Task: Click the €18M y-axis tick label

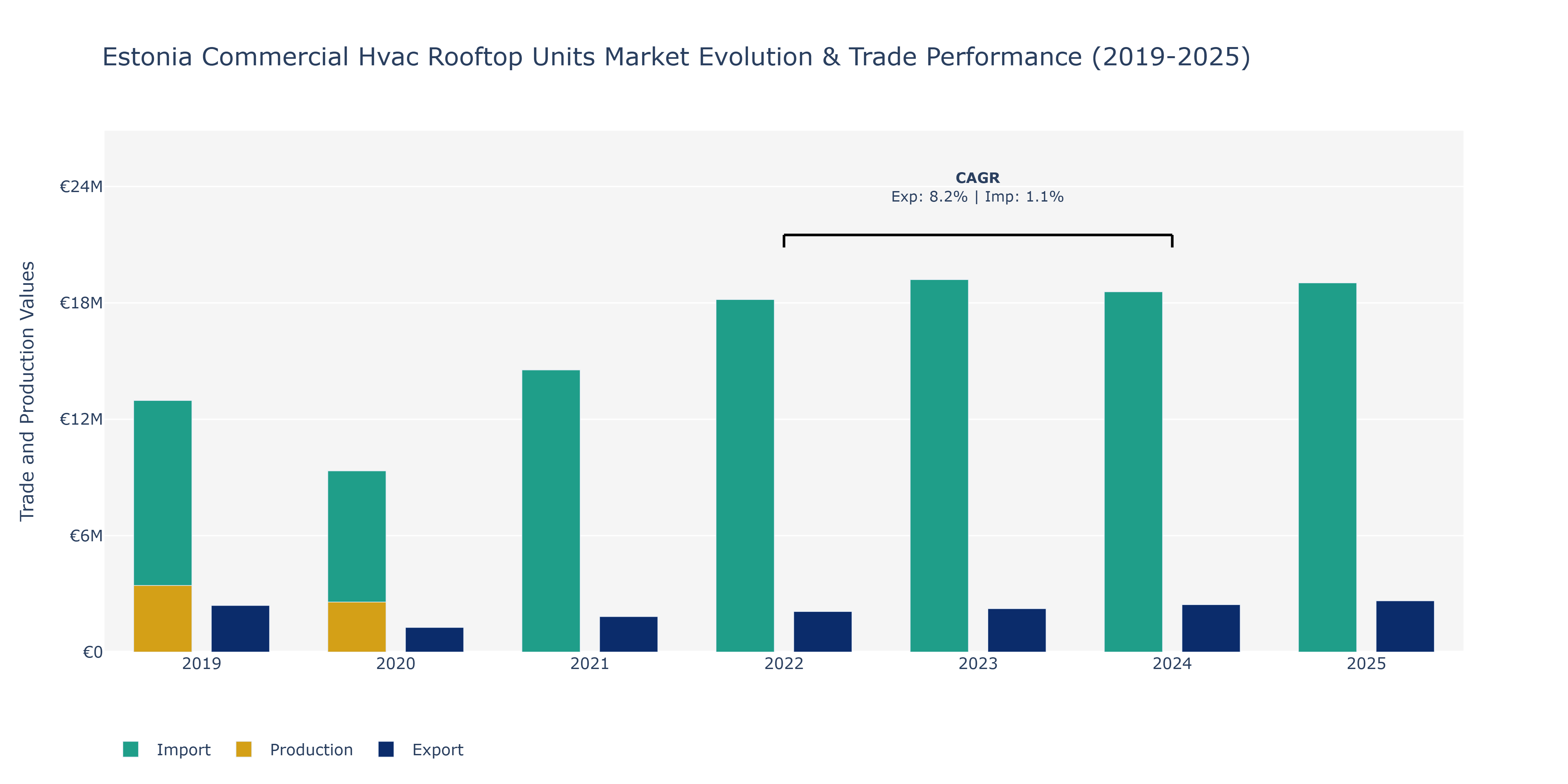Action: 81,302
